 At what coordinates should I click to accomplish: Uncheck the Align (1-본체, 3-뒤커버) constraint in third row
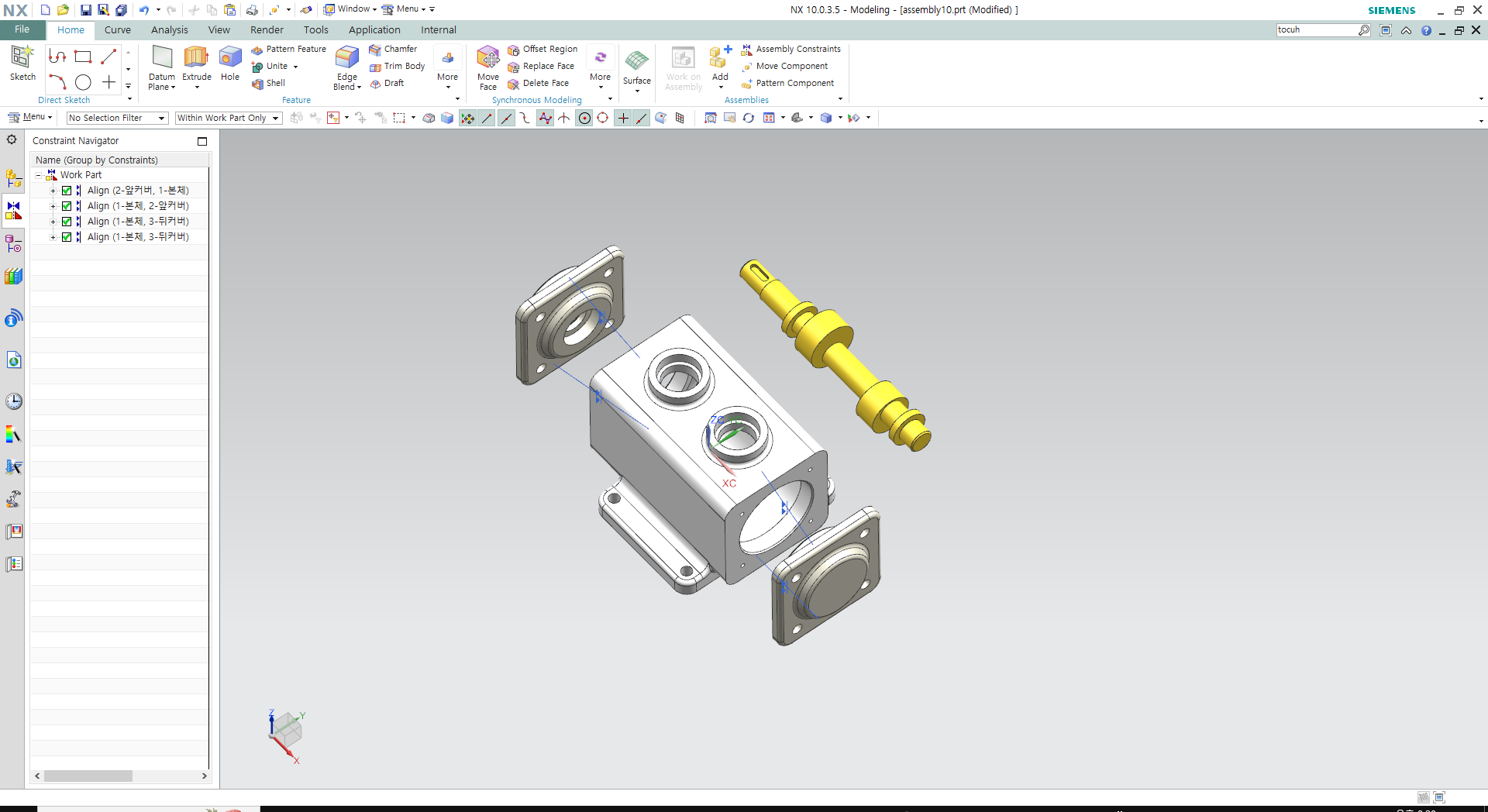(x=67, y=222)
